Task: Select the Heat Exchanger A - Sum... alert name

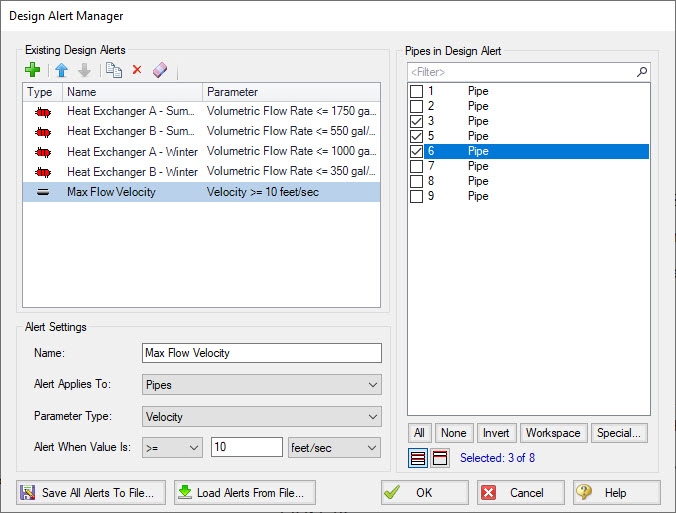Action: click(x=131, y=111)
